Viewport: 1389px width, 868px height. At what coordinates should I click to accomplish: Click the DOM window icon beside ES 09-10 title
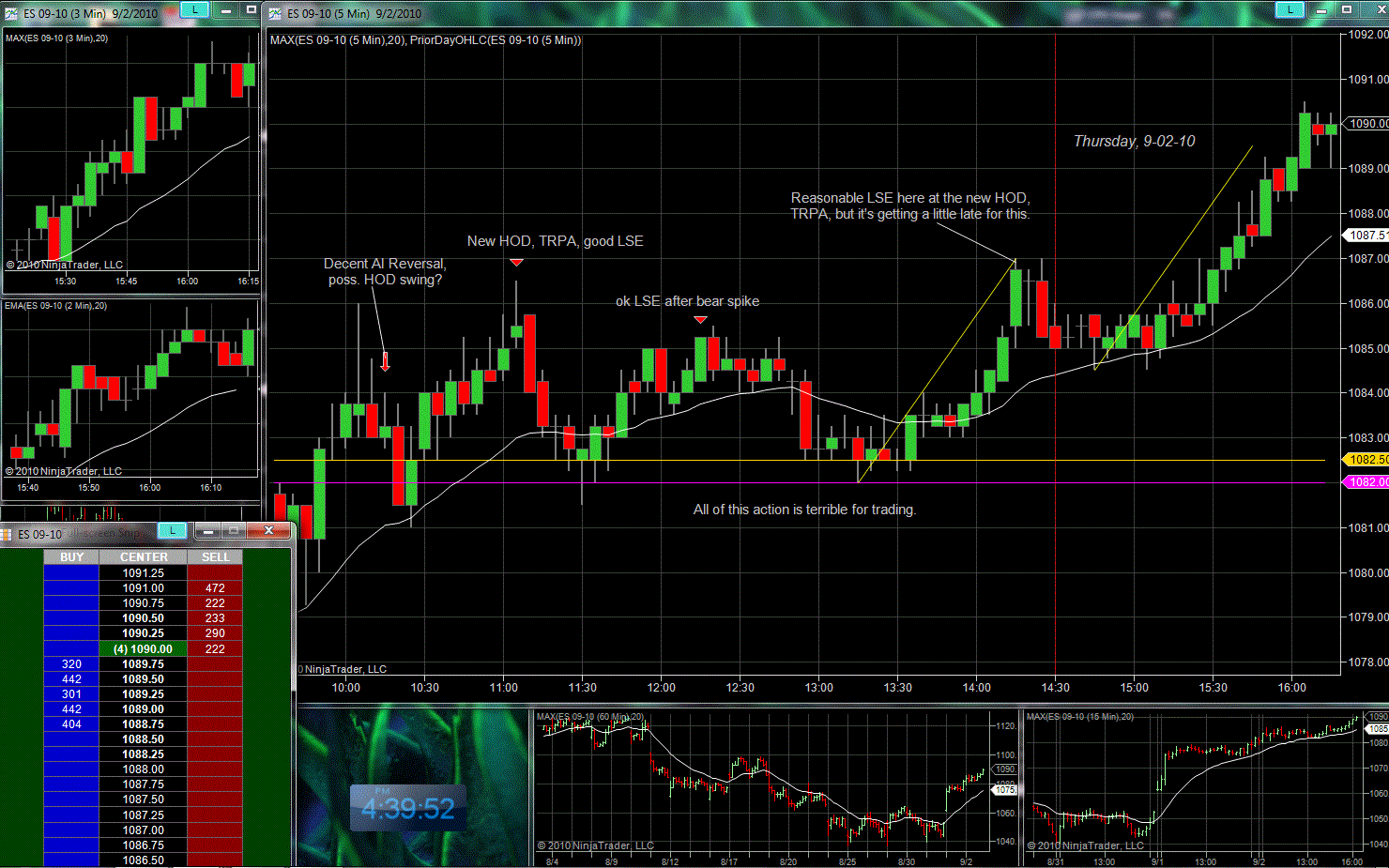click(x=7, y=534)
